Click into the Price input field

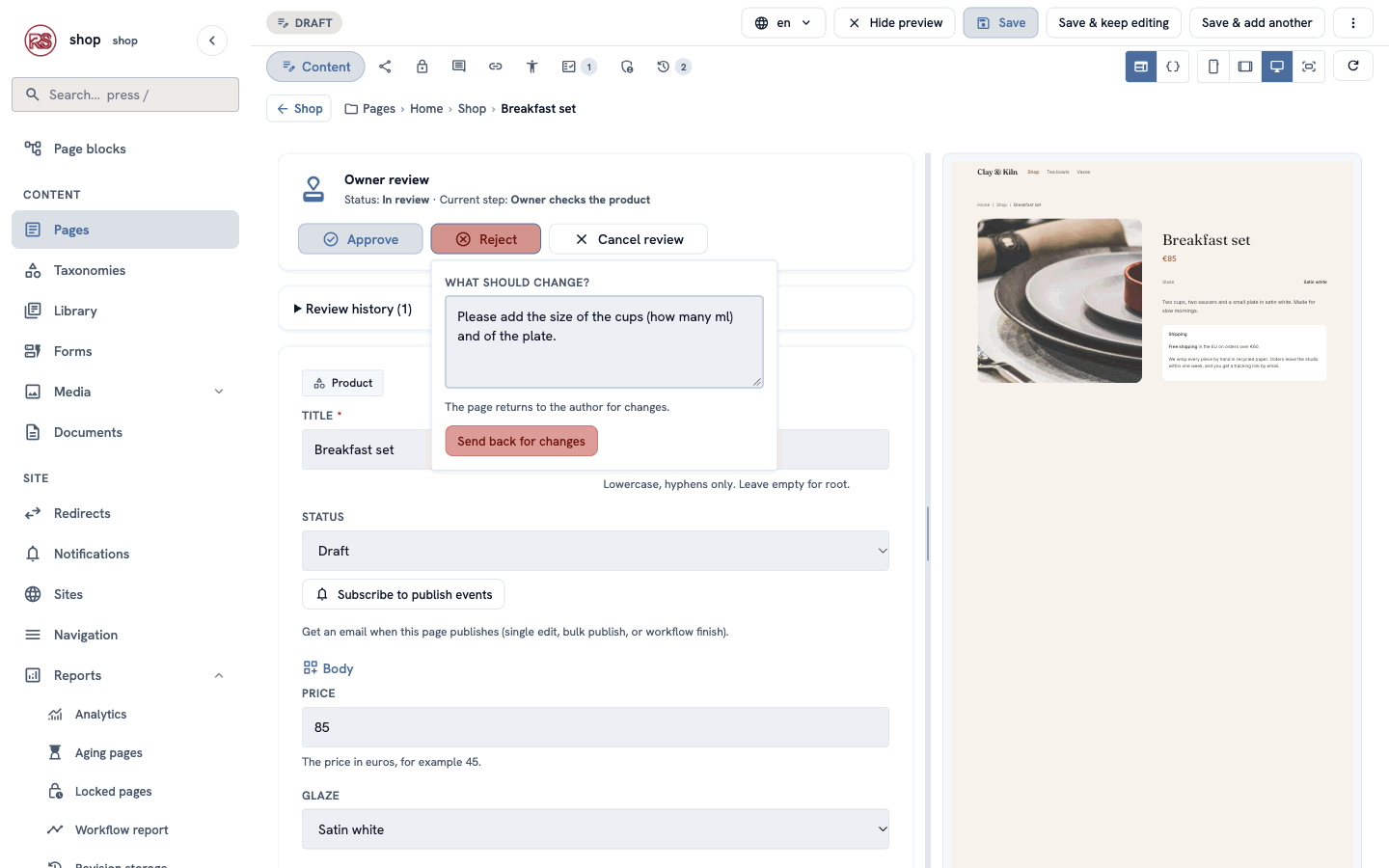595,727
